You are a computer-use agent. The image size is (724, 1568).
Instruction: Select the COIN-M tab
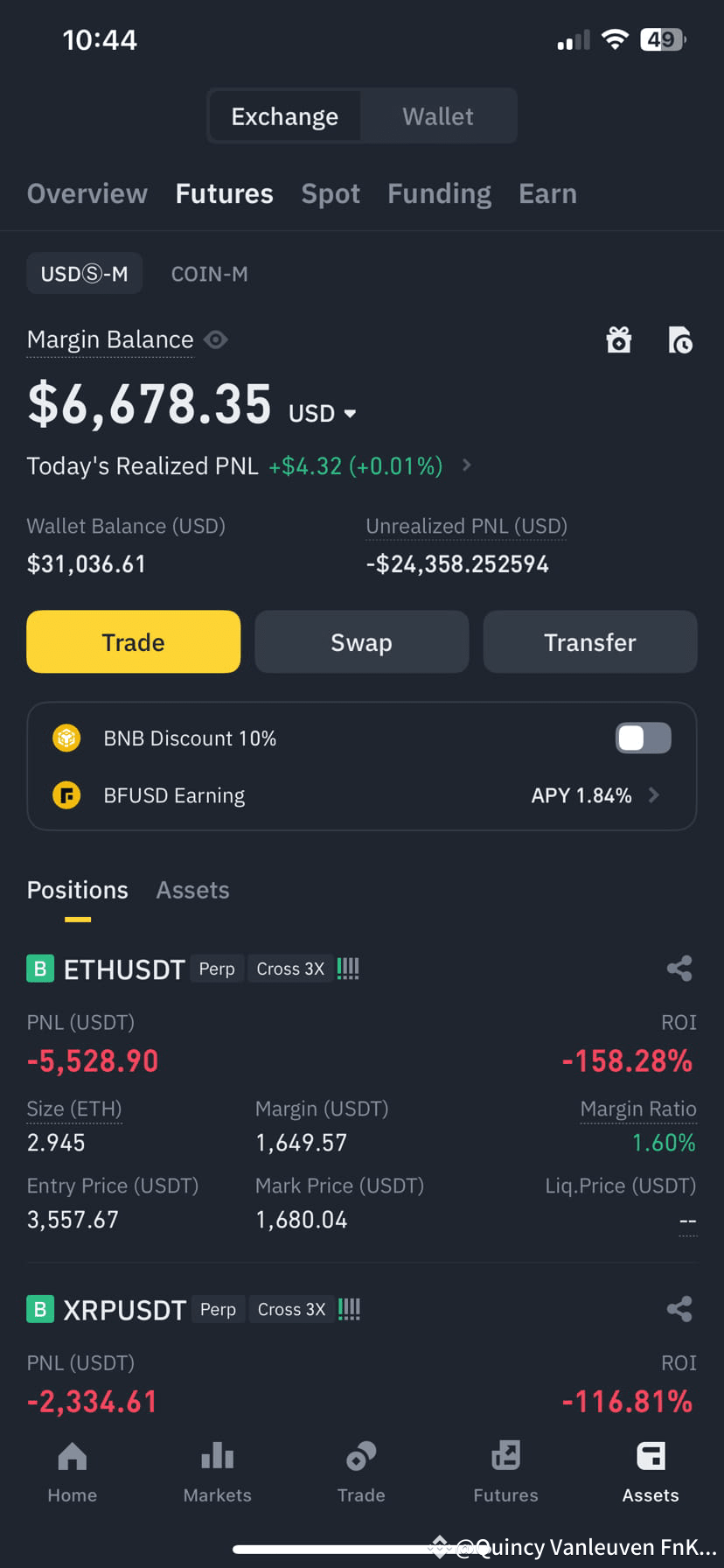coord(209,274)
